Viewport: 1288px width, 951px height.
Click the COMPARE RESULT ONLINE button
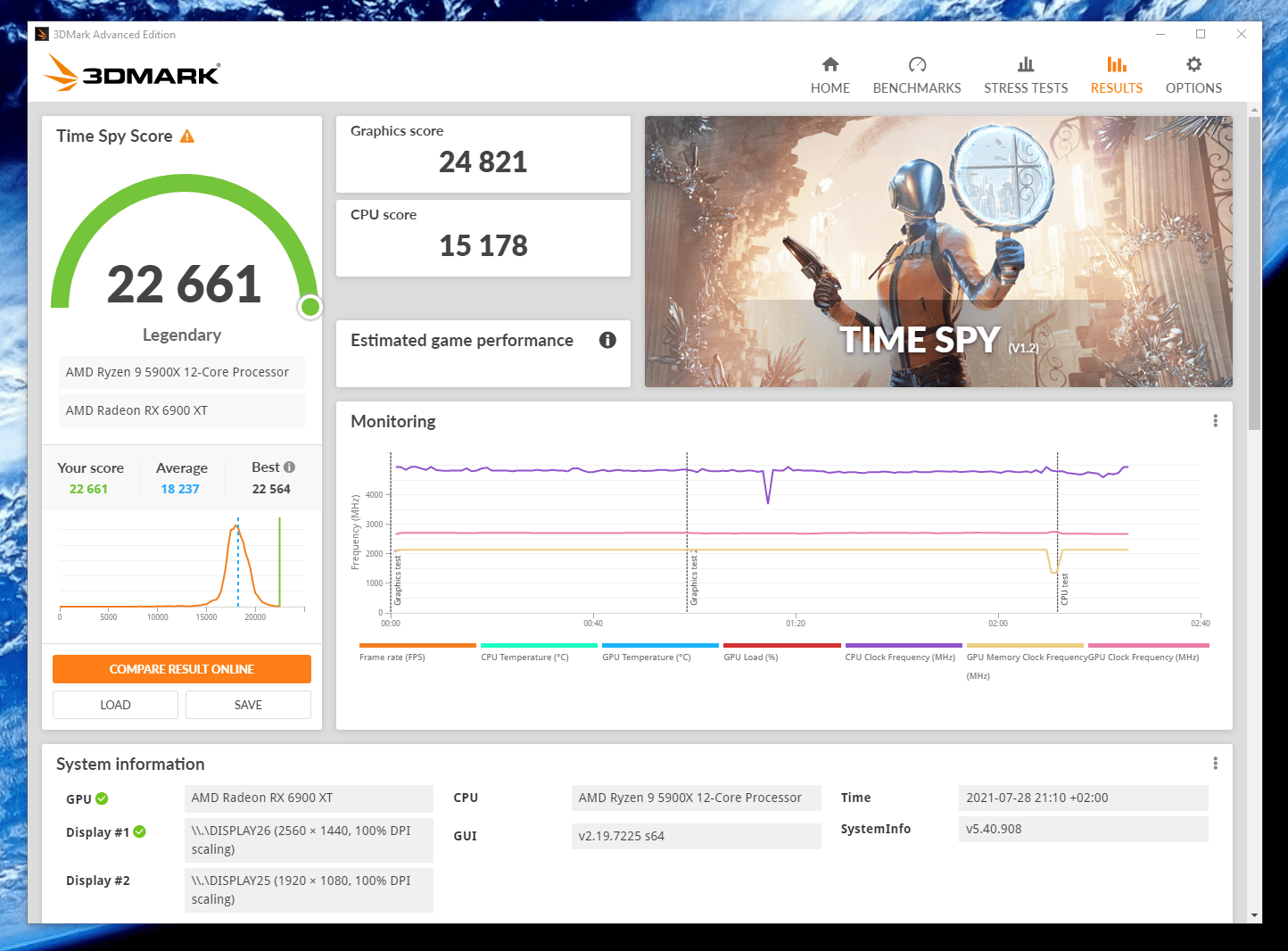click(182, 669)
